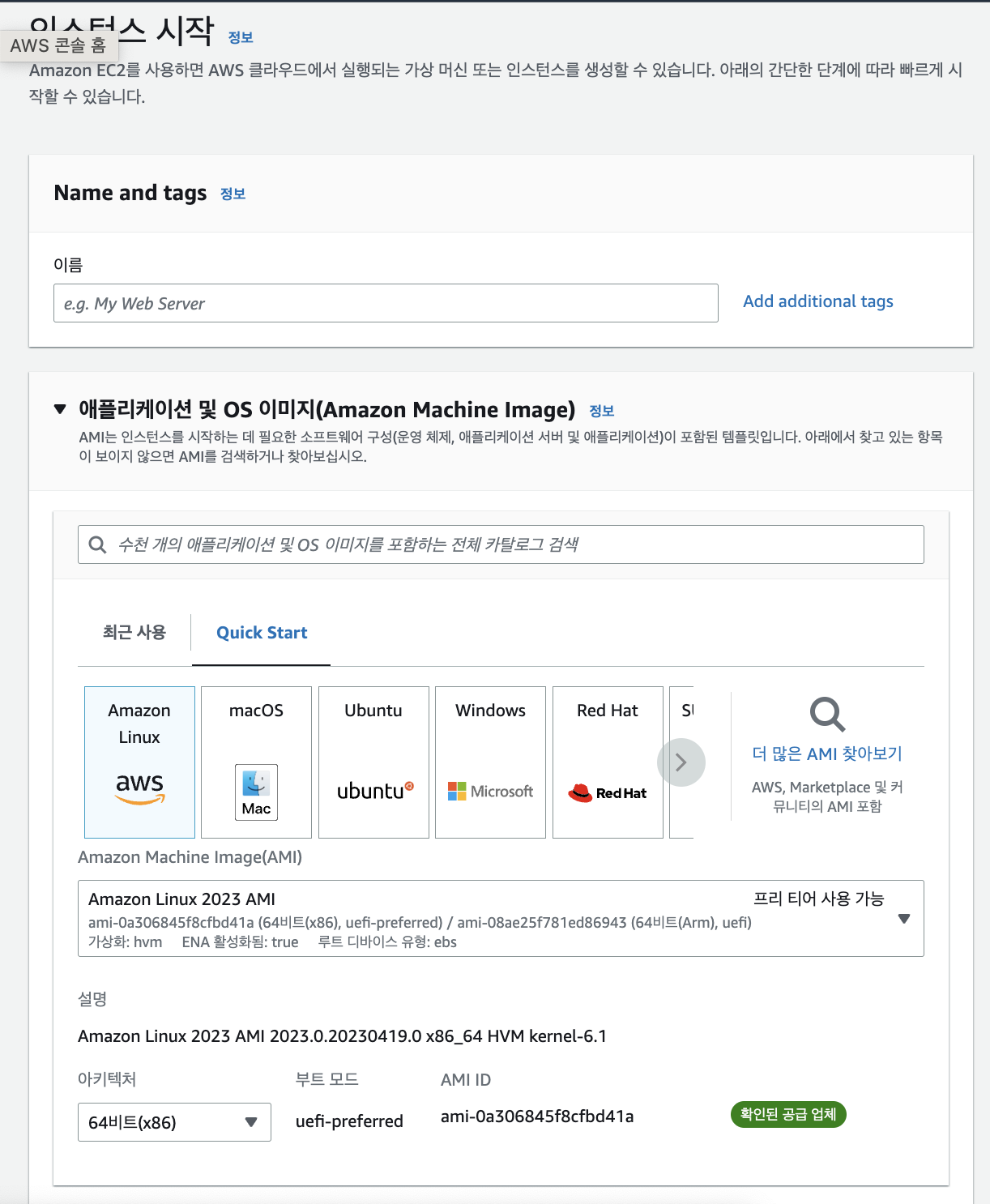This screenshot has width=990, height=1204.
Task: Click the Red Hat logo
Action: click(x=608, y=792)
